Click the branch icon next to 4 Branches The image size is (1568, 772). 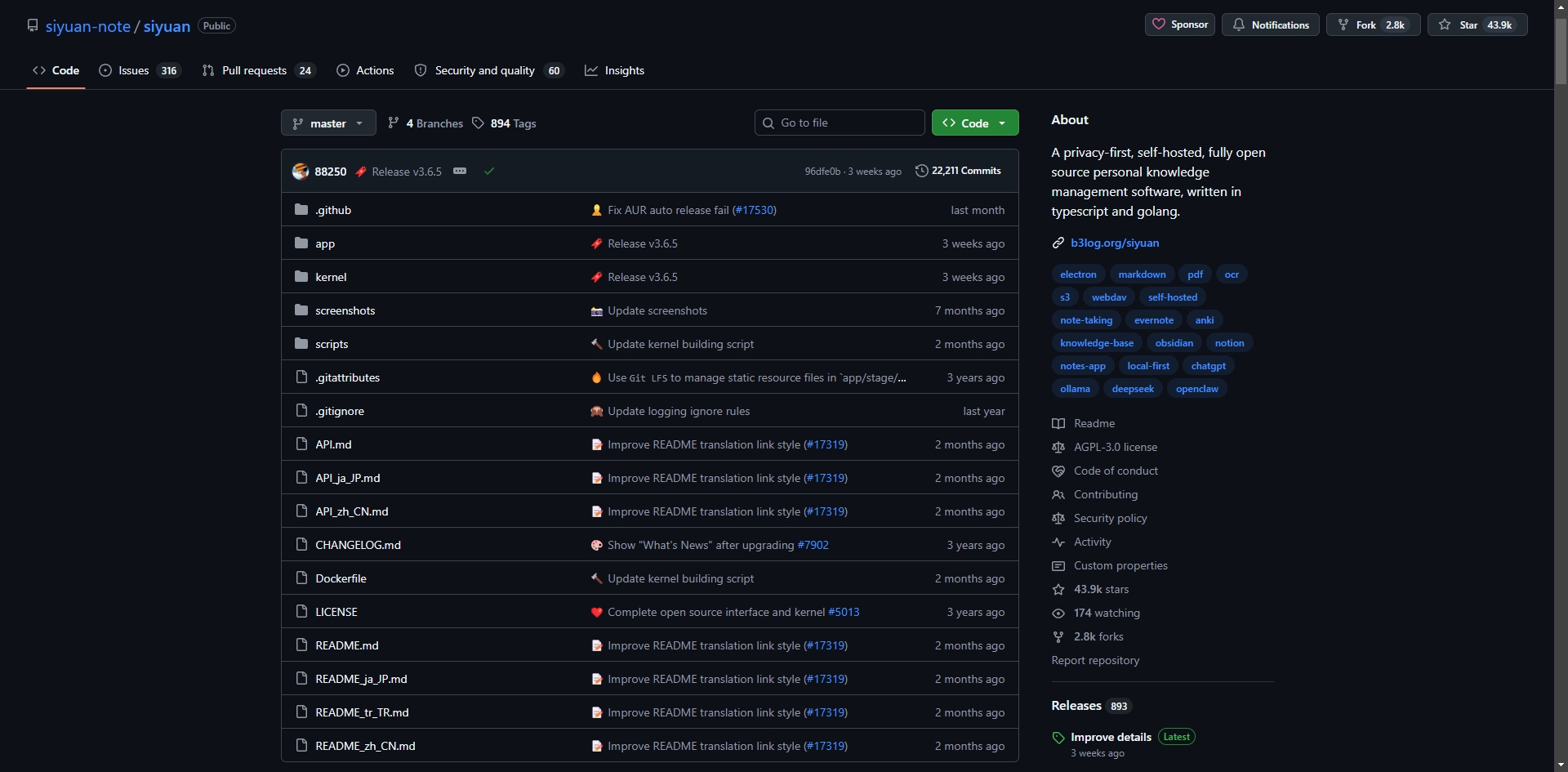(394, 123)
